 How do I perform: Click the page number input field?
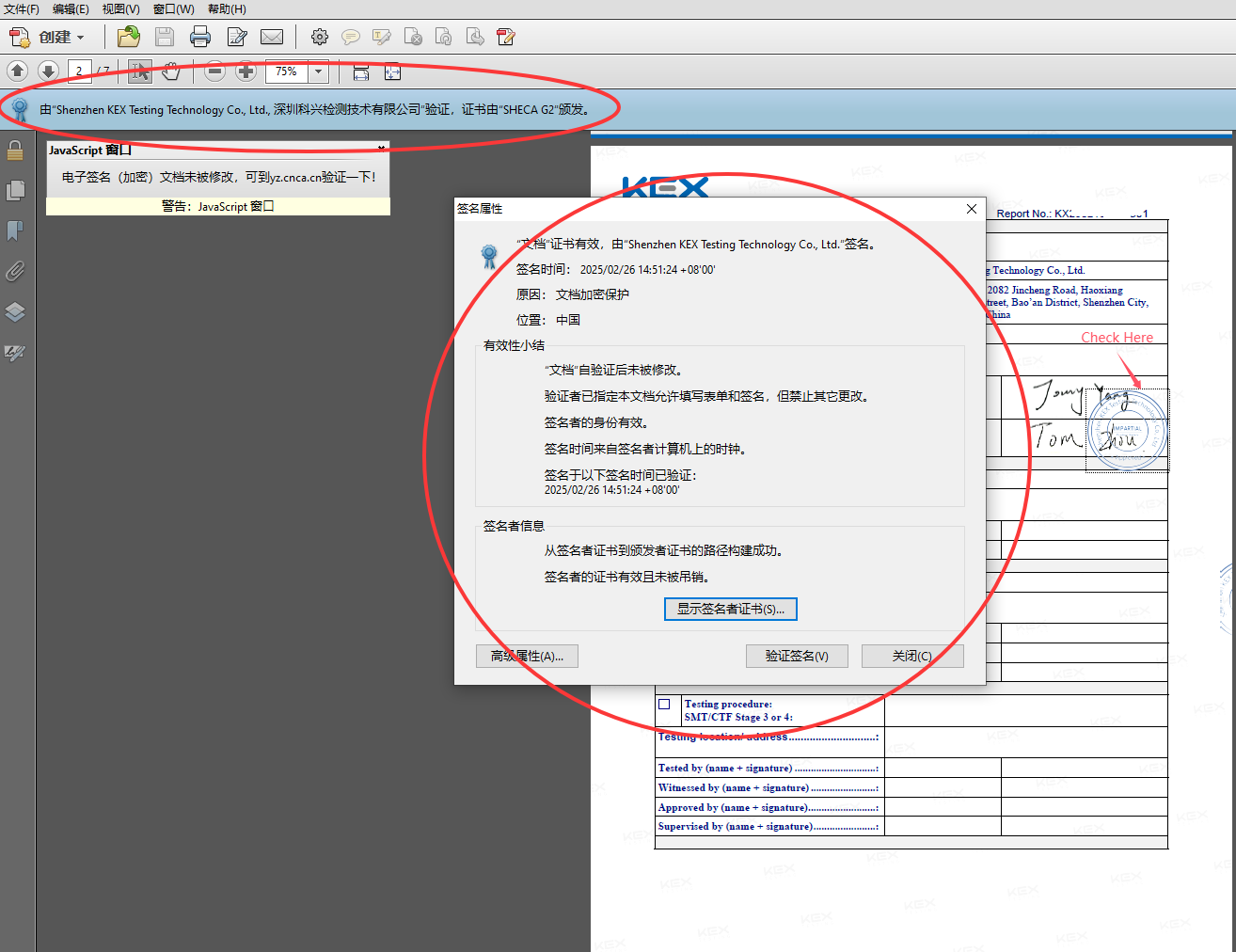point(79,71)
